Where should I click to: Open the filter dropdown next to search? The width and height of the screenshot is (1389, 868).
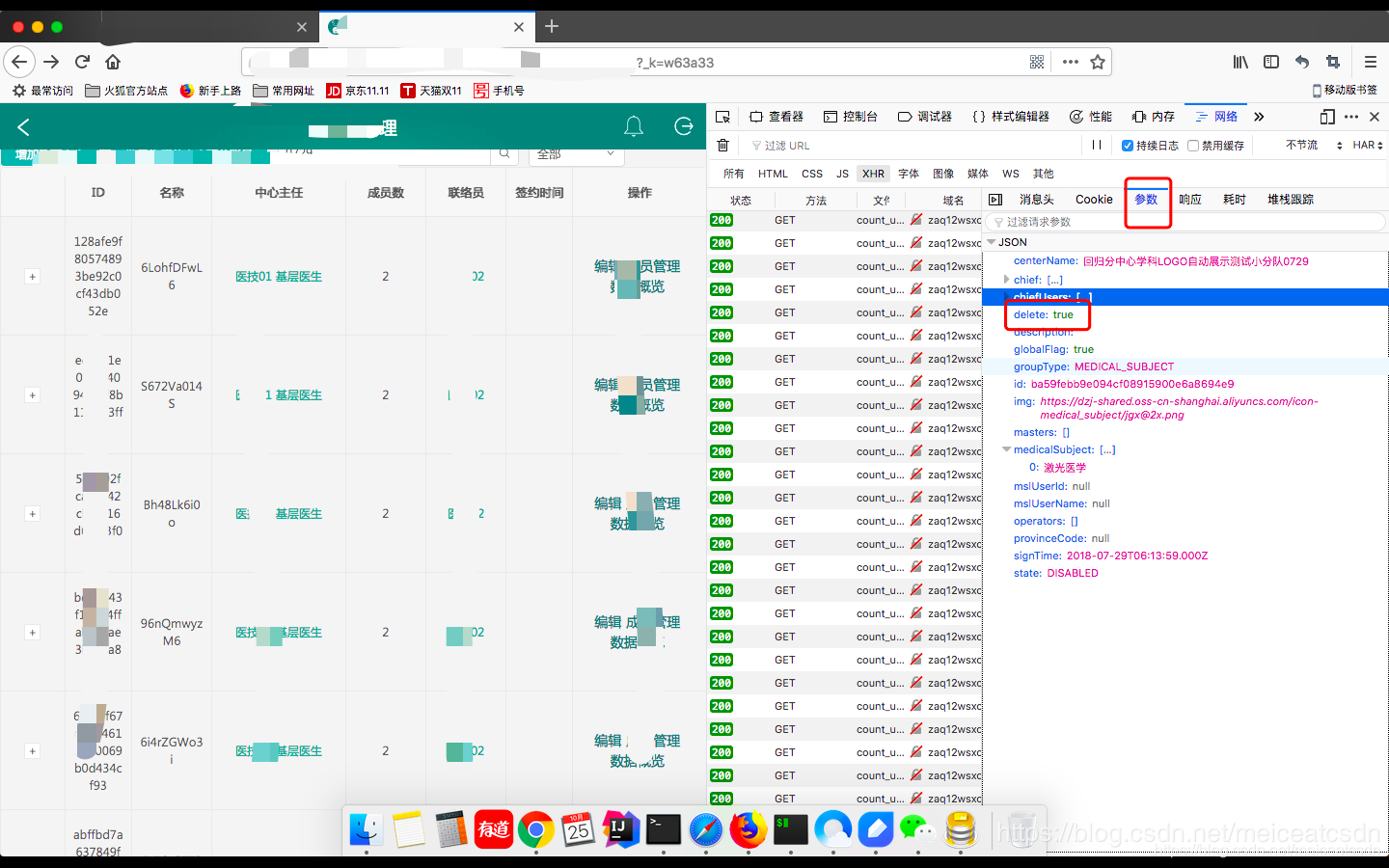[576, 153]
